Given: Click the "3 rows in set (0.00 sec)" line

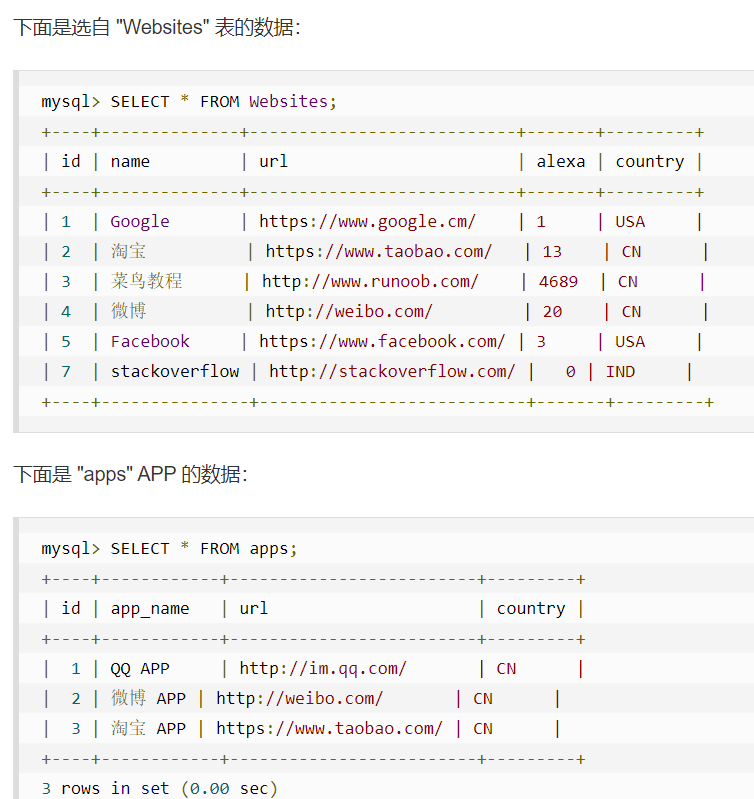Looking at the screenshot, I should coord(159,788).
